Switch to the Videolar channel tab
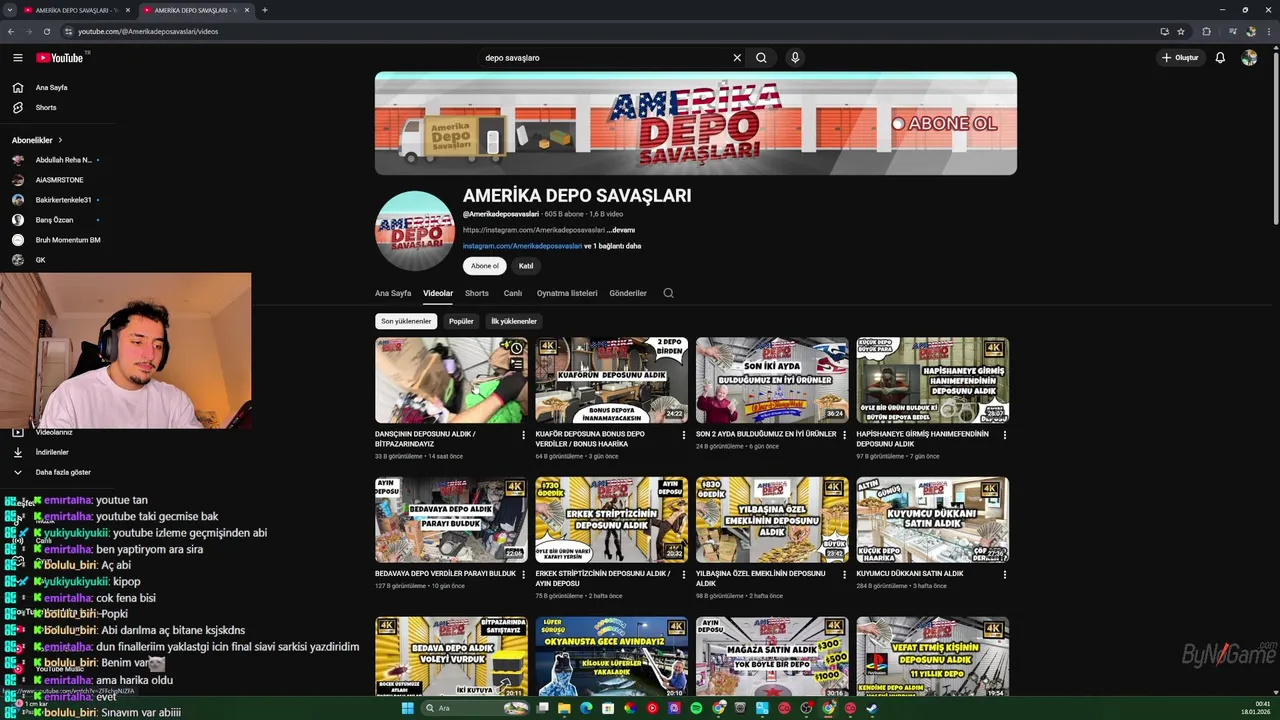 click(x=438, y=293)
